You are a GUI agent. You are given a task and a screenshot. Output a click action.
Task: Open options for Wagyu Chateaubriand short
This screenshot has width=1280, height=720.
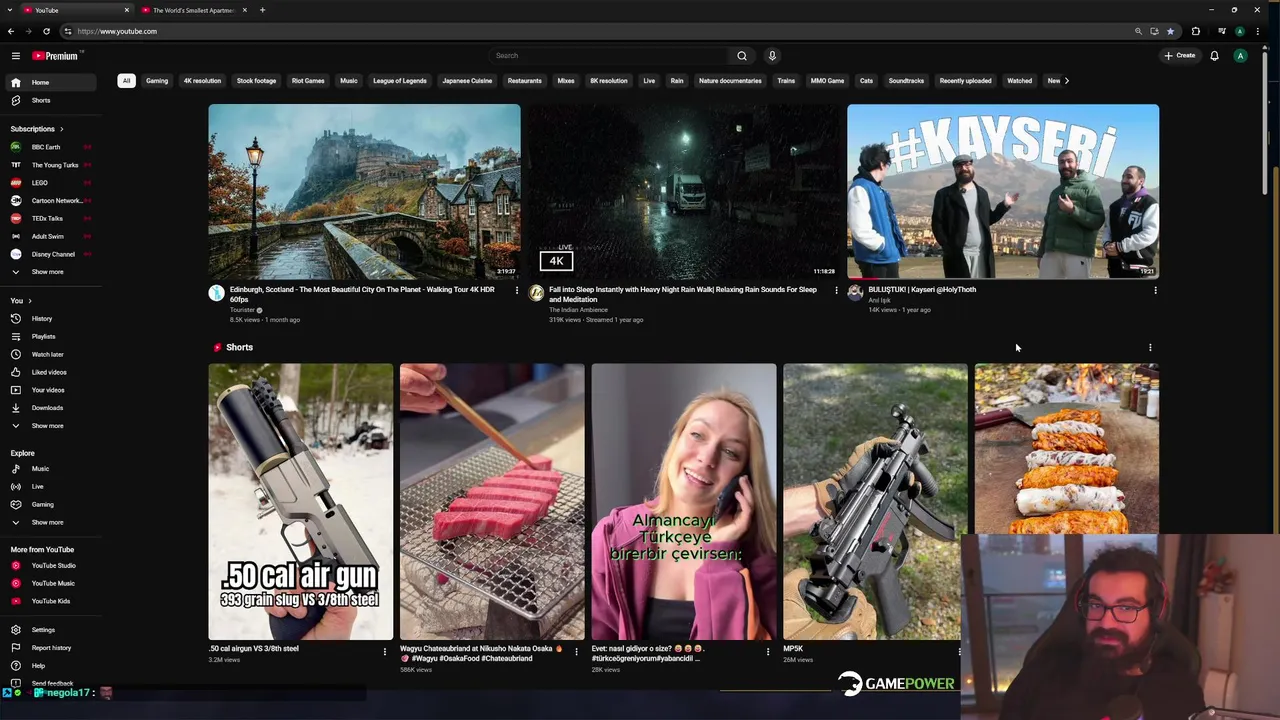click(576, 651)
